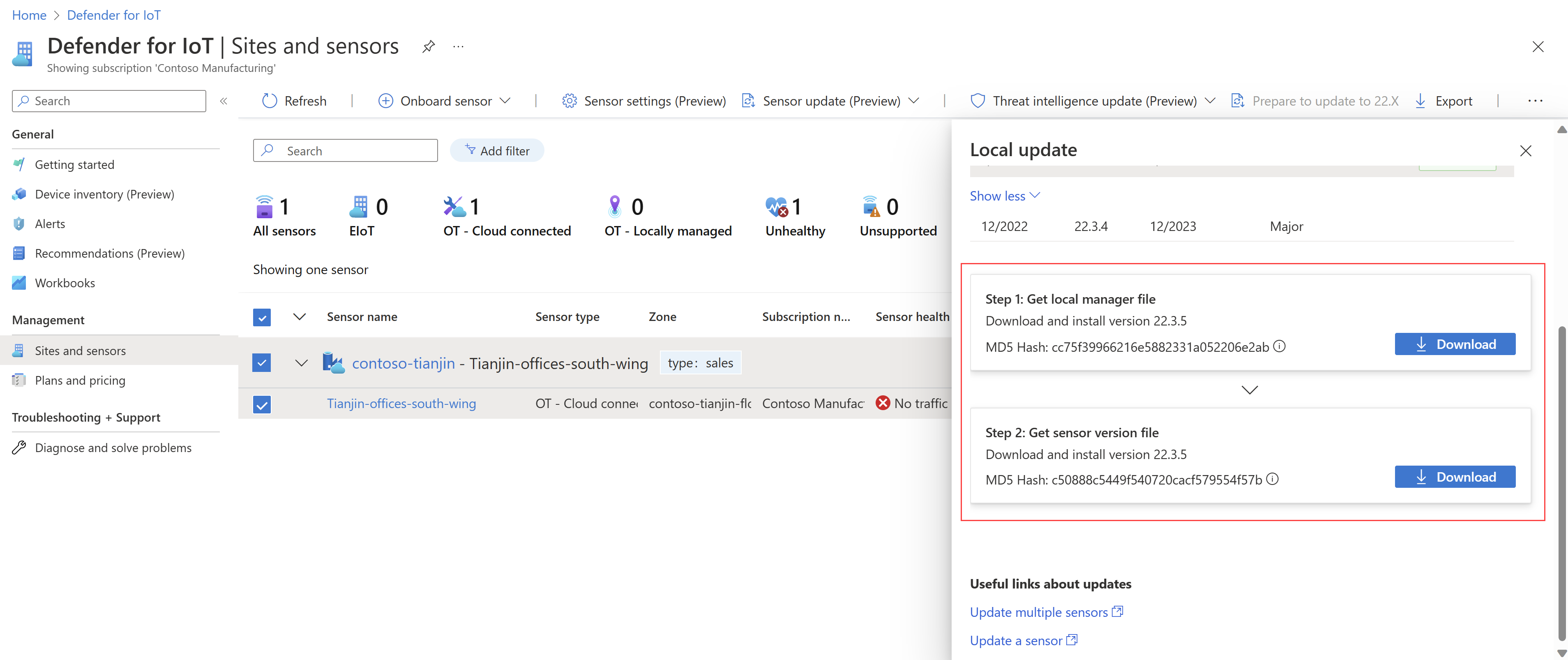Uncheck the select-all sensors checkbox

point(261,317)
